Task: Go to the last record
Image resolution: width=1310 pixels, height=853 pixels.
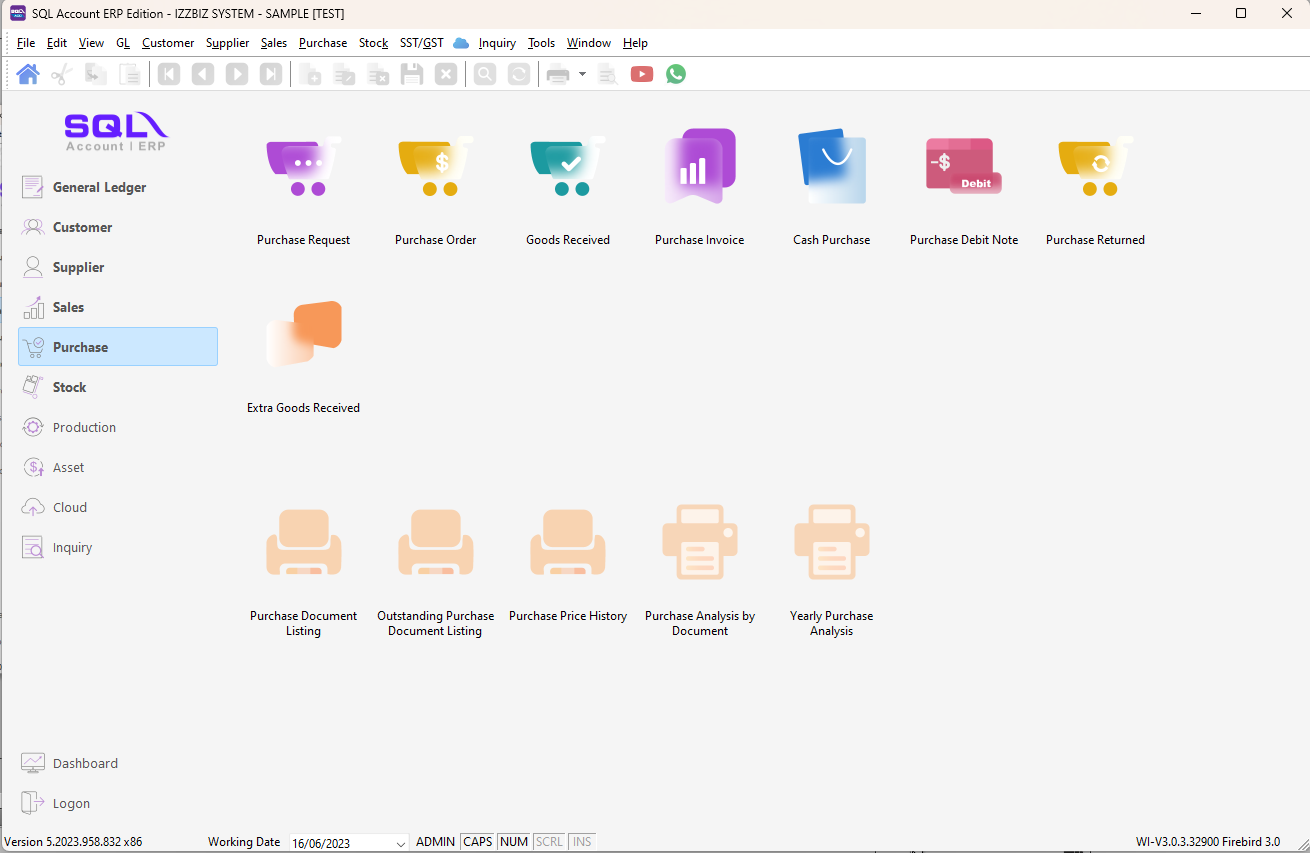Action: (x=271, y=74)
